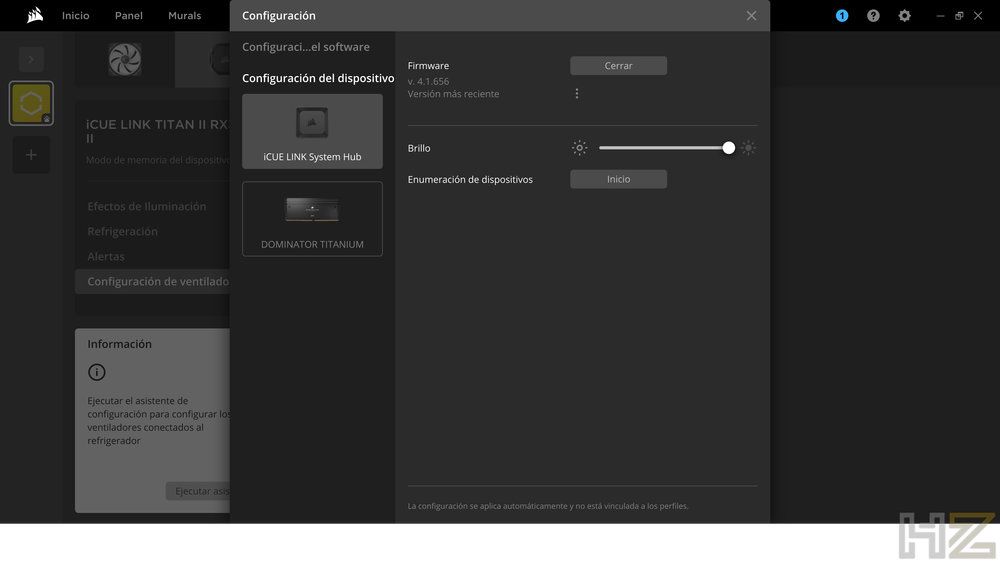
Task: Open Refrigeración section
Action: pyautogui.click(x=122, y=231)
